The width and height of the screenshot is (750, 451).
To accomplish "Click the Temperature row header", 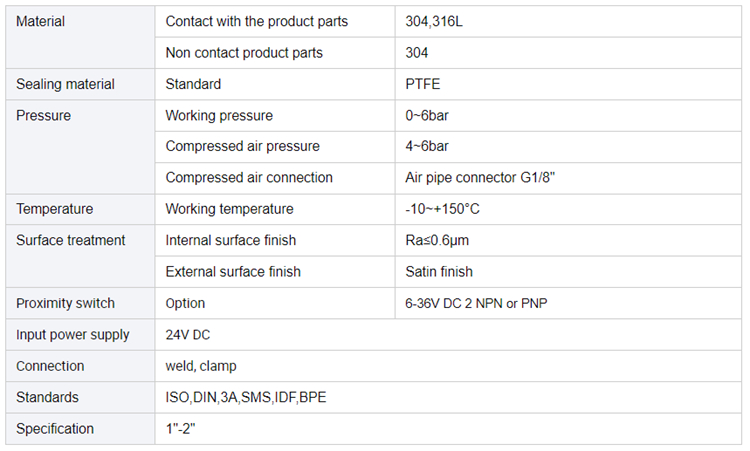I will [x=80, y=209].
